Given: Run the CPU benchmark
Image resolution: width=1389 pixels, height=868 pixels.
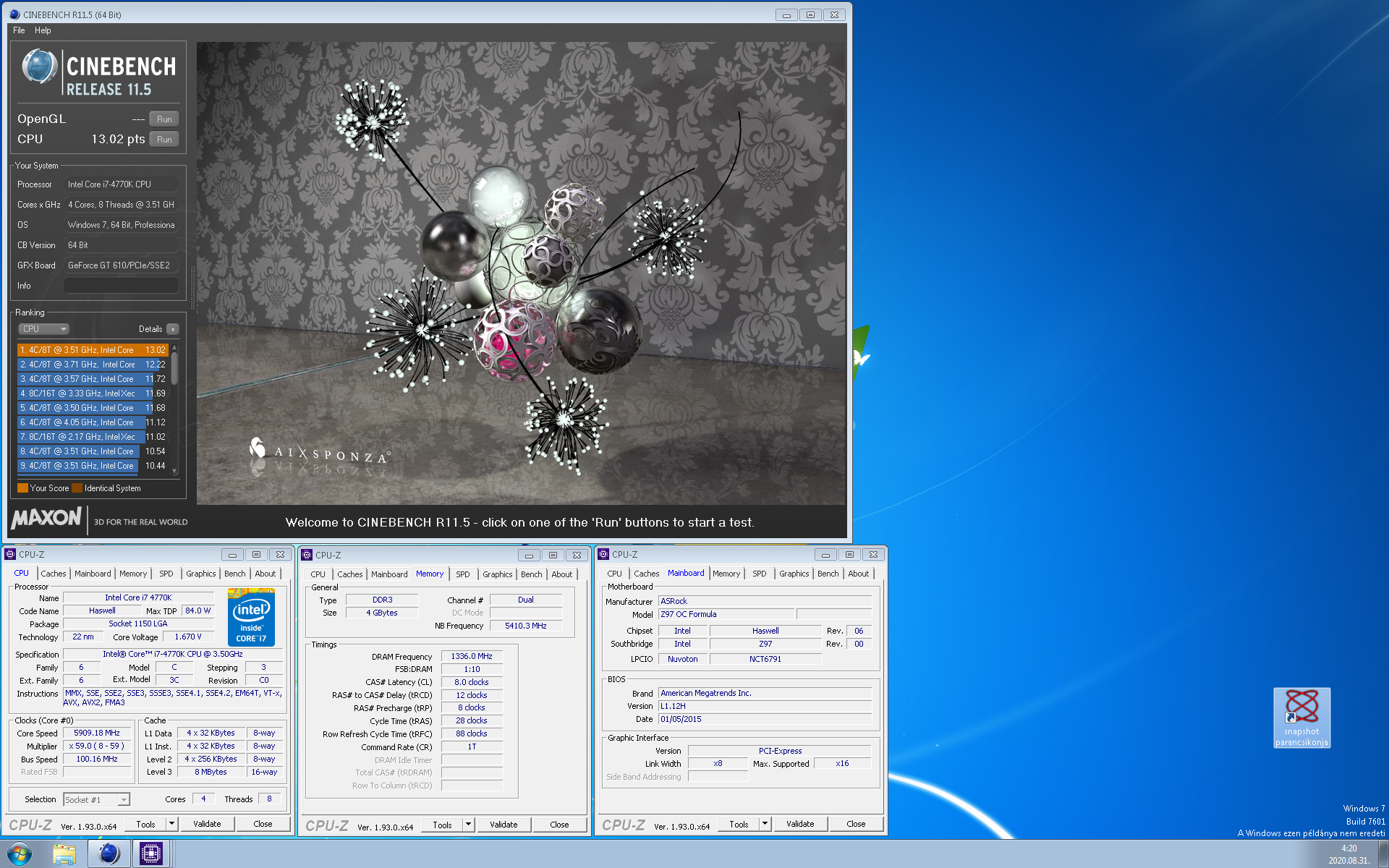Looking at the screenshot, I should point(164,140).
